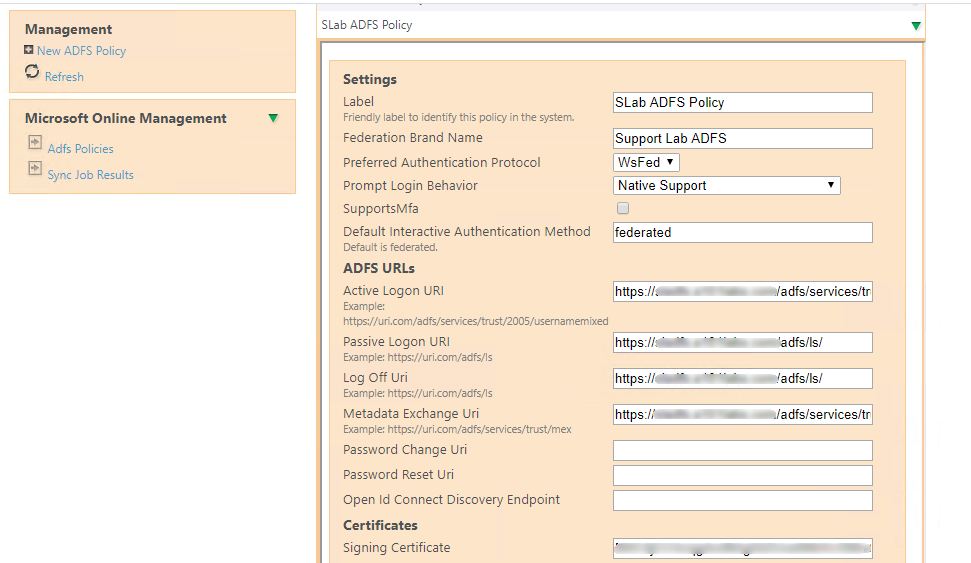Click the Active Logon URI field
This screenshot has height=563, width=971.
click(742, 292)
